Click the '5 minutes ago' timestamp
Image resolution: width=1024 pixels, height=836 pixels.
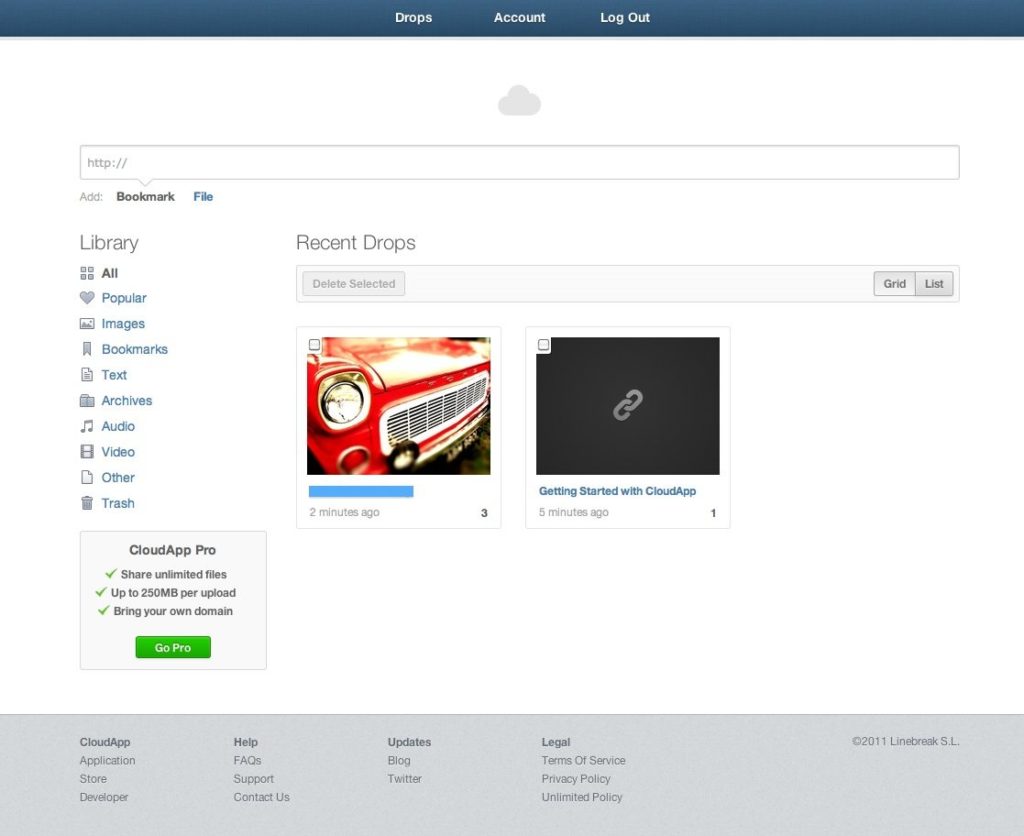pos(573,512)
